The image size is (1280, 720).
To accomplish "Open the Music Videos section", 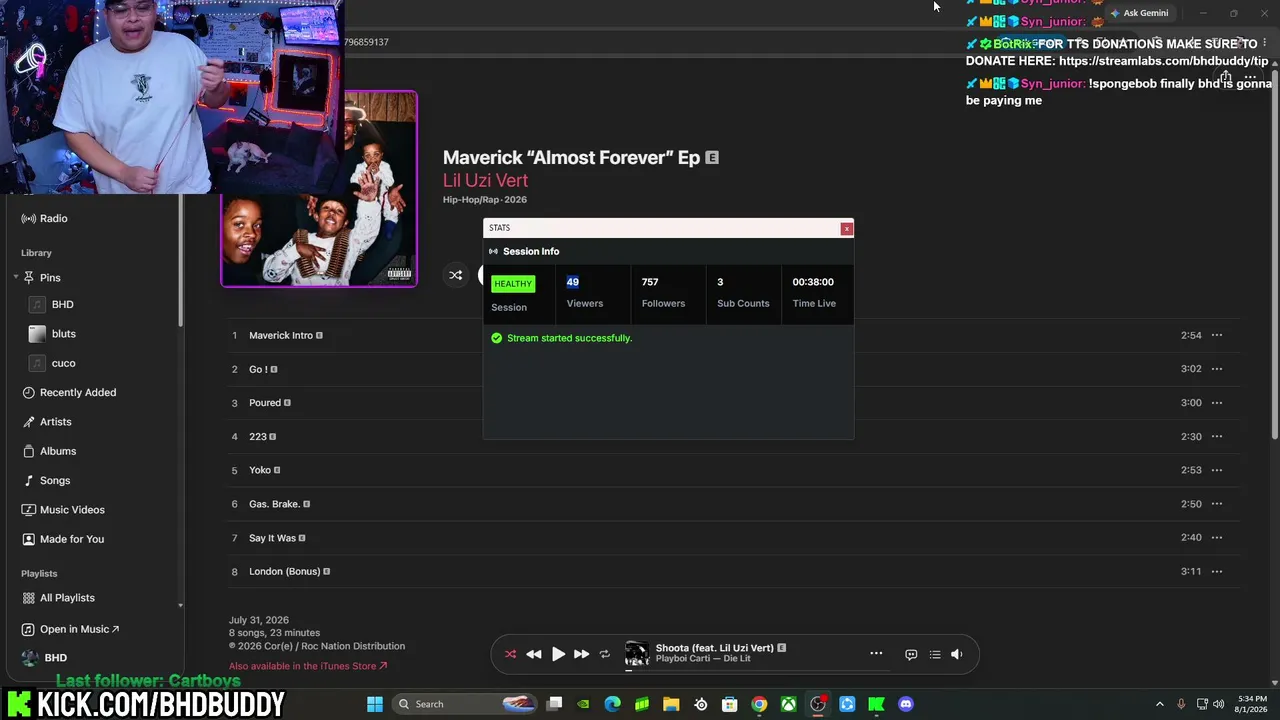I will tap(72, 510).
